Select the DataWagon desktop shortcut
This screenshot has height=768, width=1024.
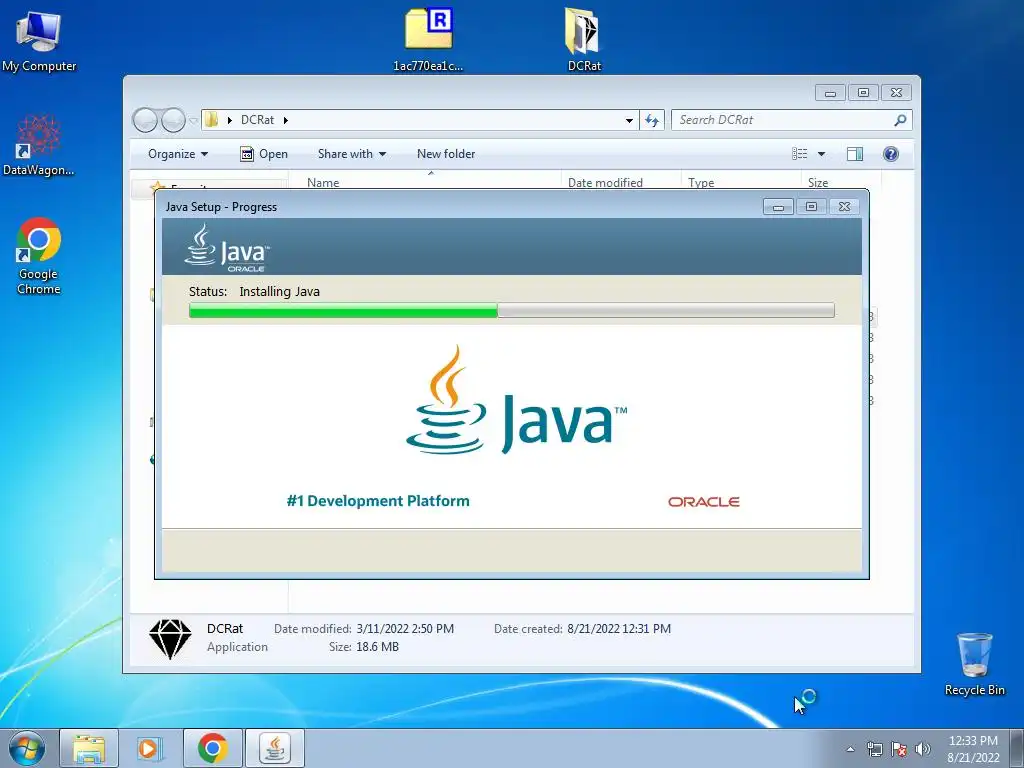click(x=39, y=145)
